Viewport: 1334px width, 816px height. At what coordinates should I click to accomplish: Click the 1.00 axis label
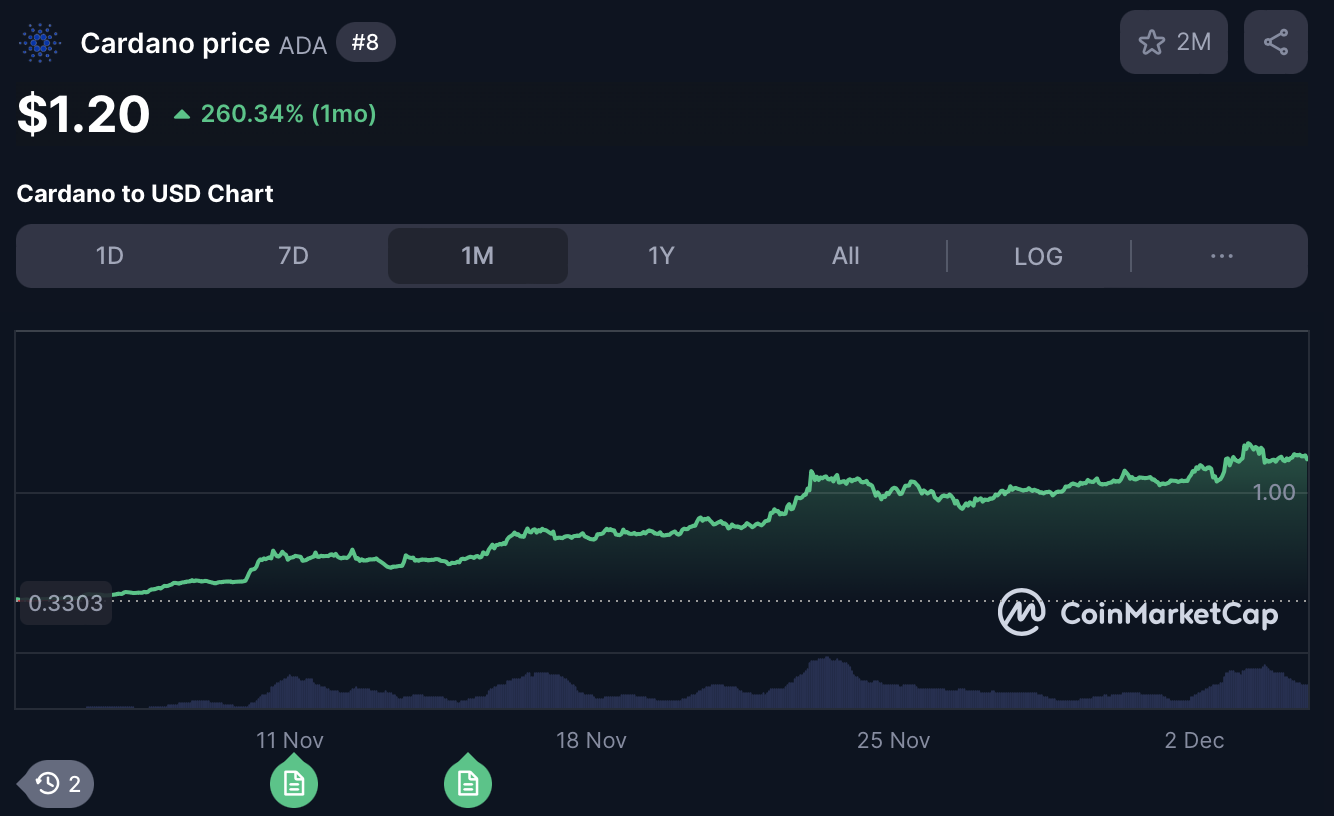[x=1274, y=492]
